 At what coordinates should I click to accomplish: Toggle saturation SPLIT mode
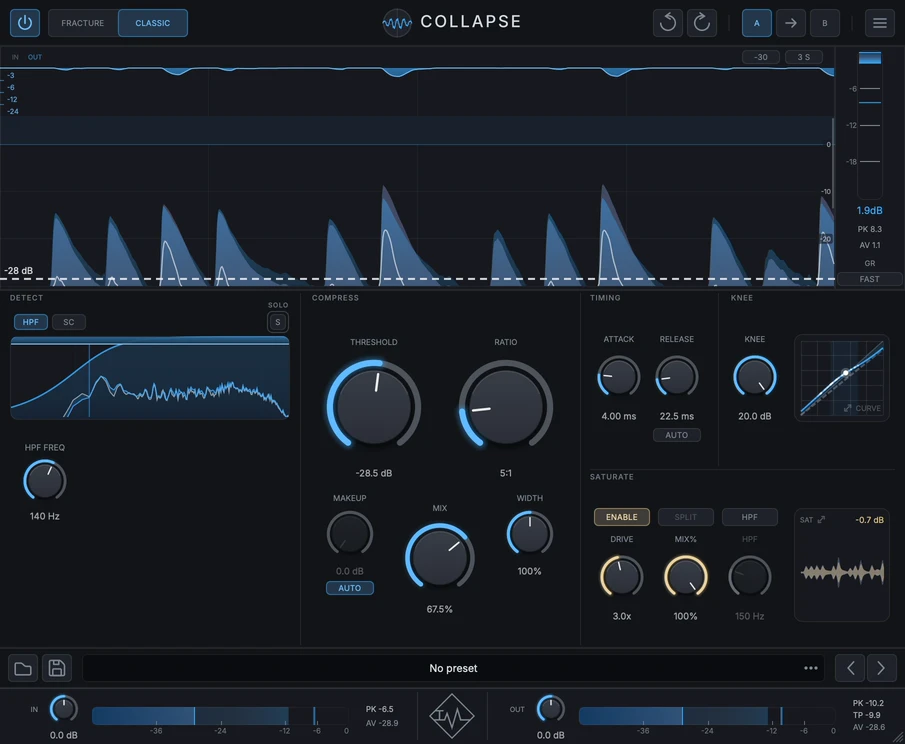click(686, 517)
